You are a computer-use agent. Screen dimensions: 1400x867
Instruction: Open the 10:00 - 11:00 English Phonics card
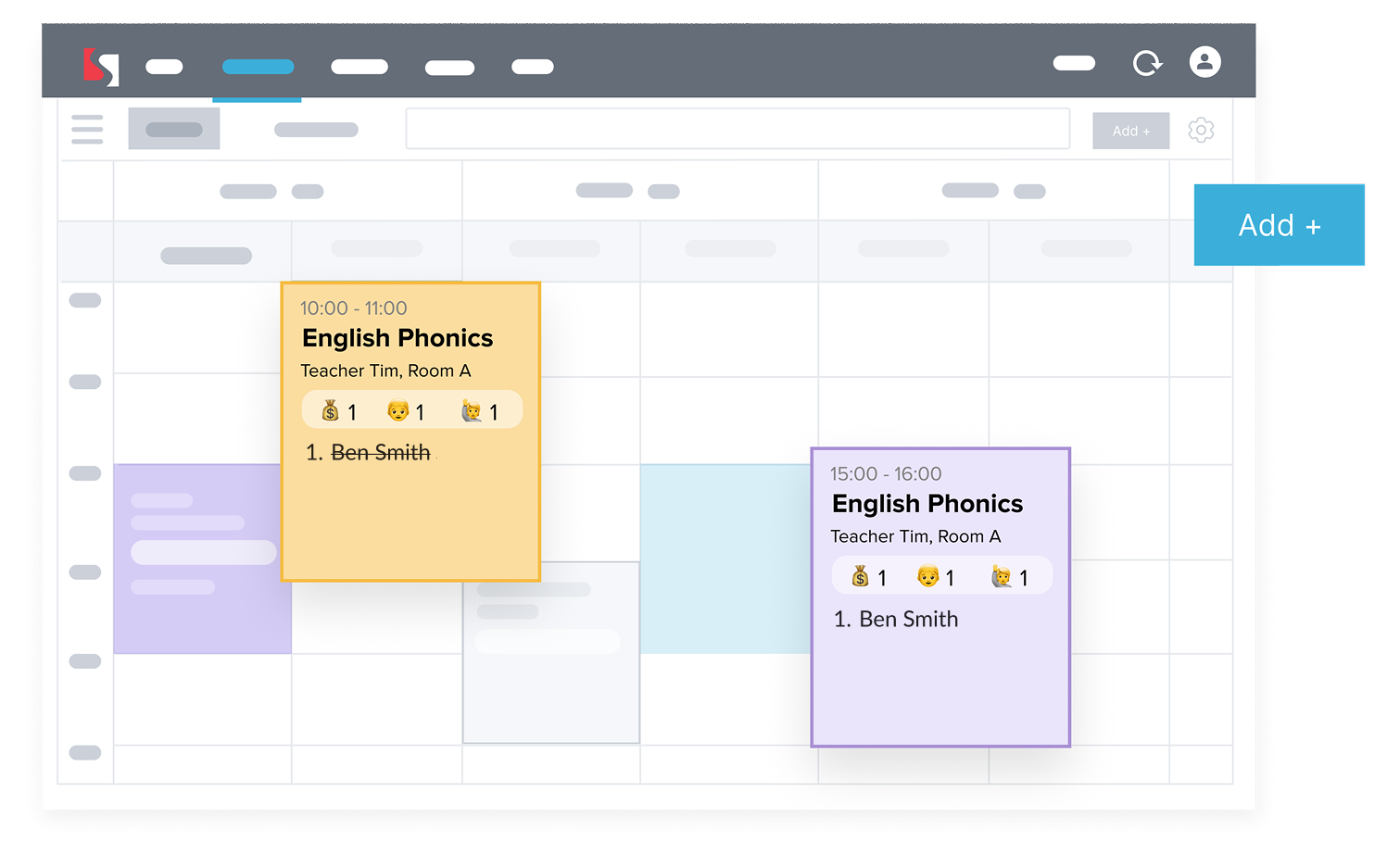click(x=410, y=519)
